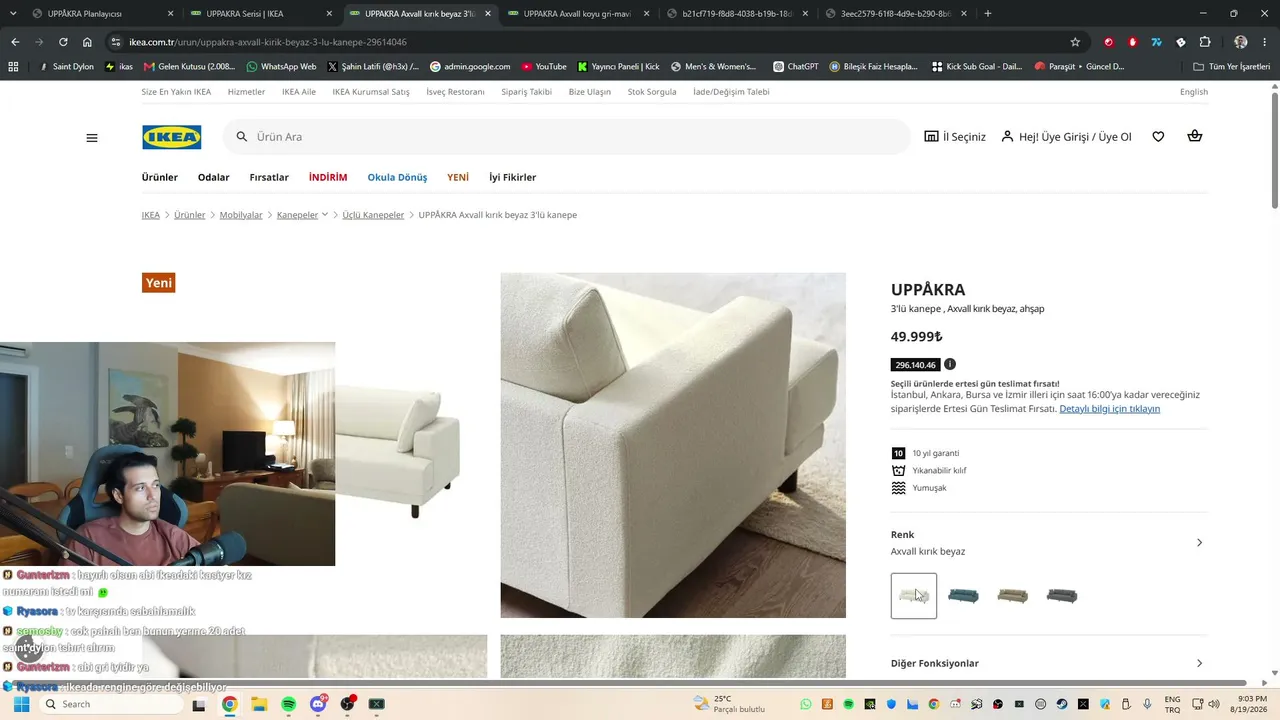Open the favorites heart icon
The image size is (1280, 720).
tap(1158, 137)
